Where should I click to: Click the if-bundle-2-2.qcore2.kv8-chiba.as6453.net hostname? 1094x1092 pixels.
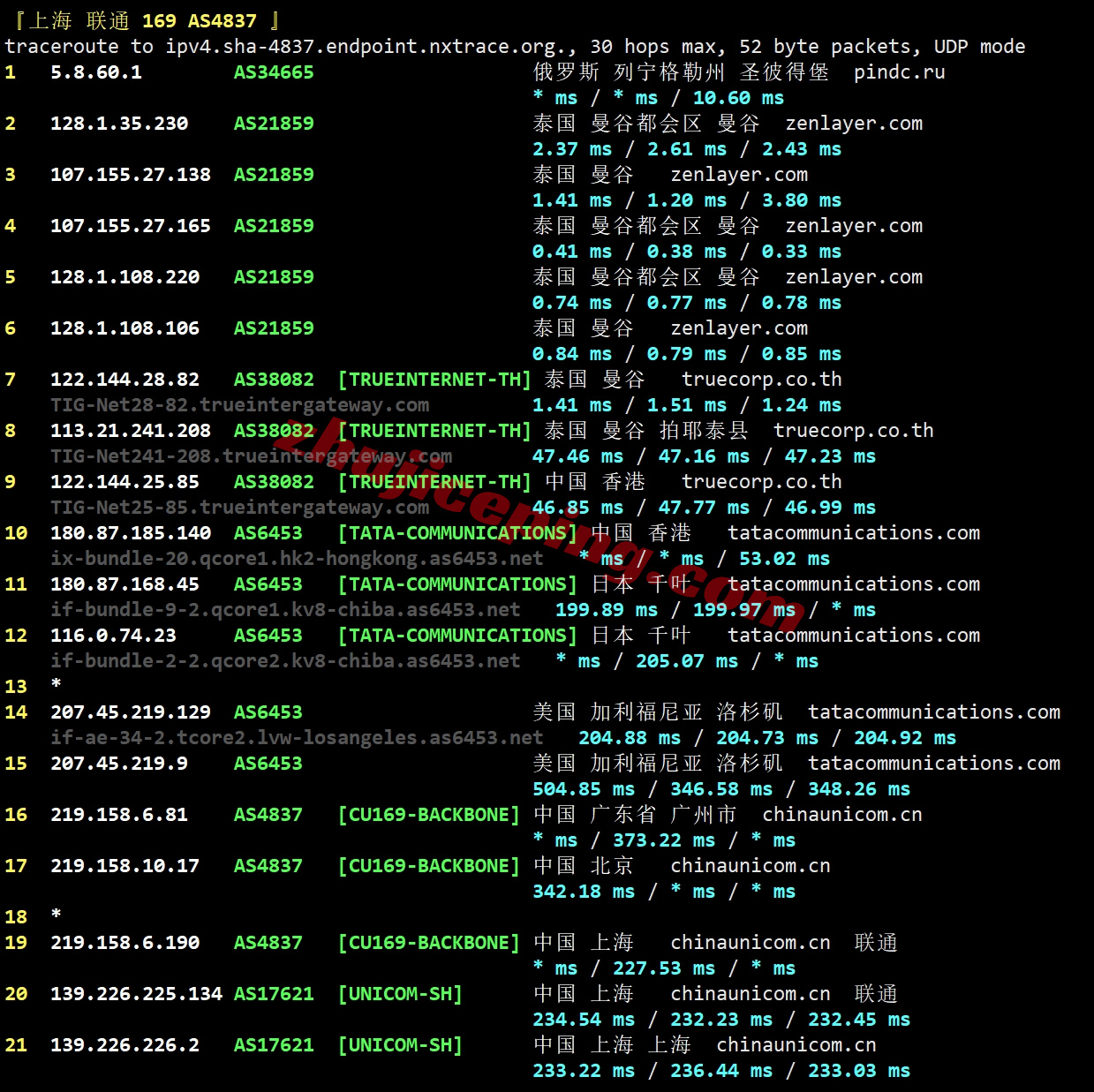(285, 661)
